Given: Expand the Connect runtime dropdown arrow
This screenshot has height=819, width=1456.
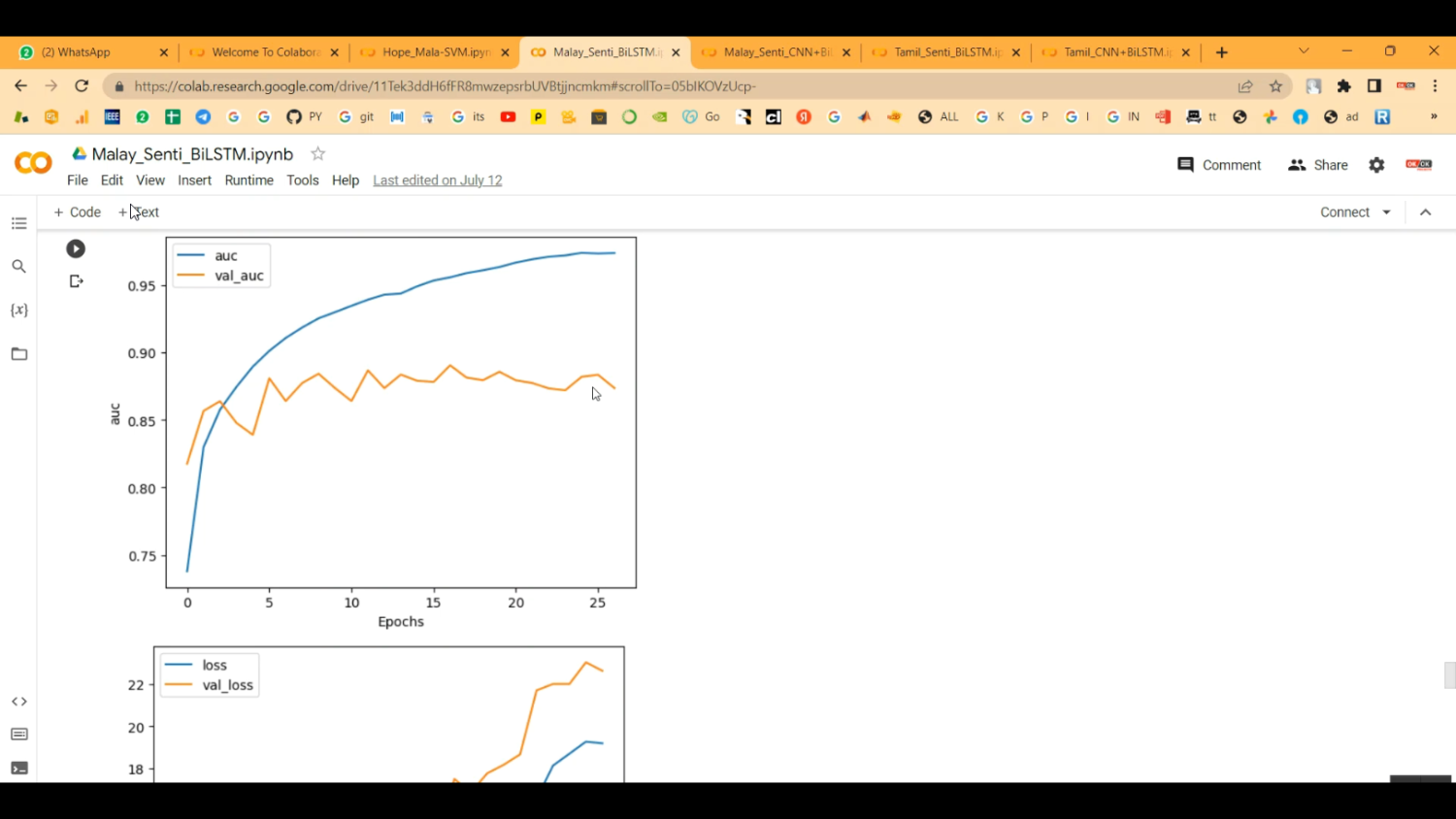Looking at the screenshot, I should (x=1386, y=213).
